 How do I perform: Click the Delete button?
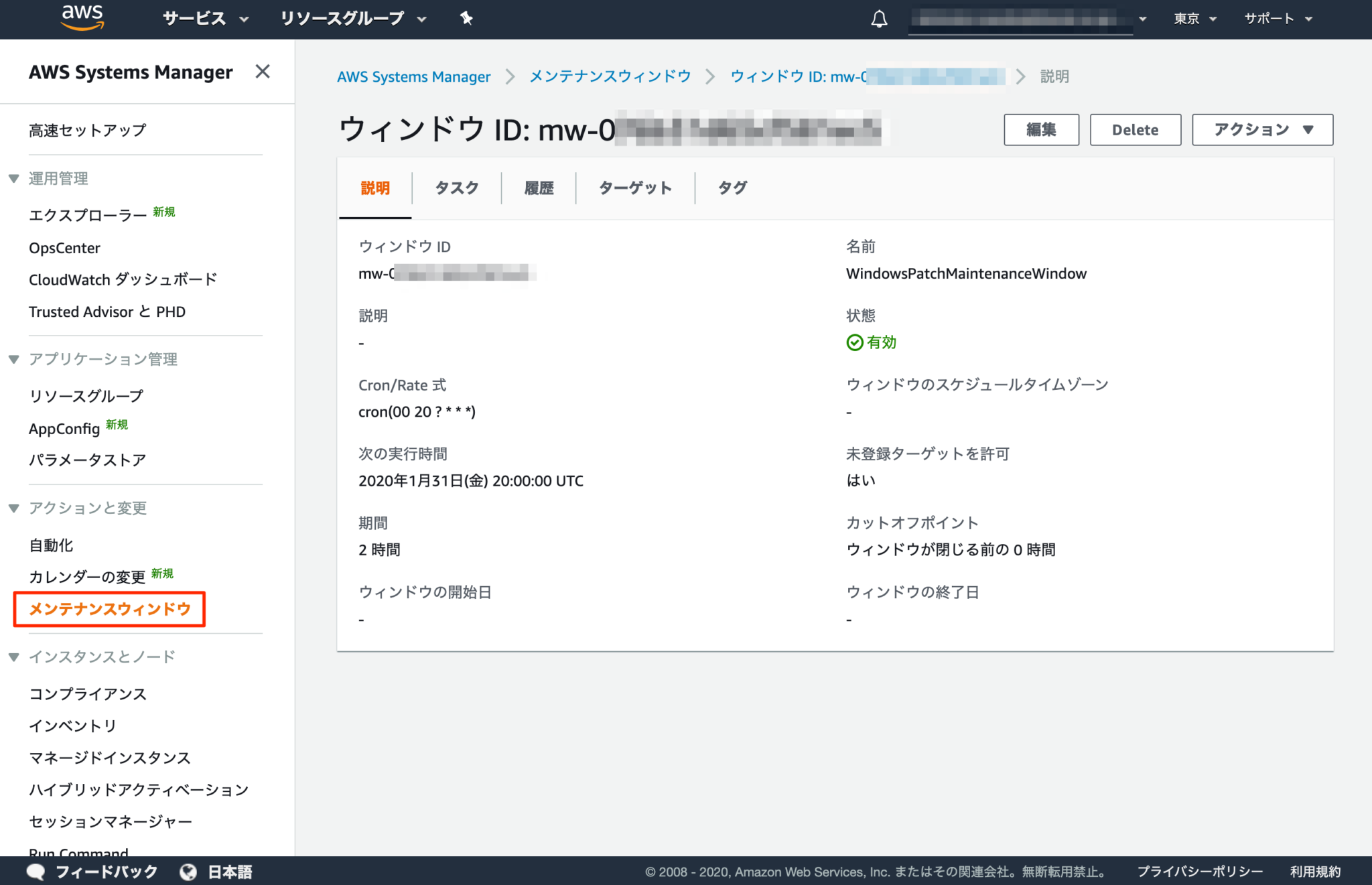[1136, 129]
